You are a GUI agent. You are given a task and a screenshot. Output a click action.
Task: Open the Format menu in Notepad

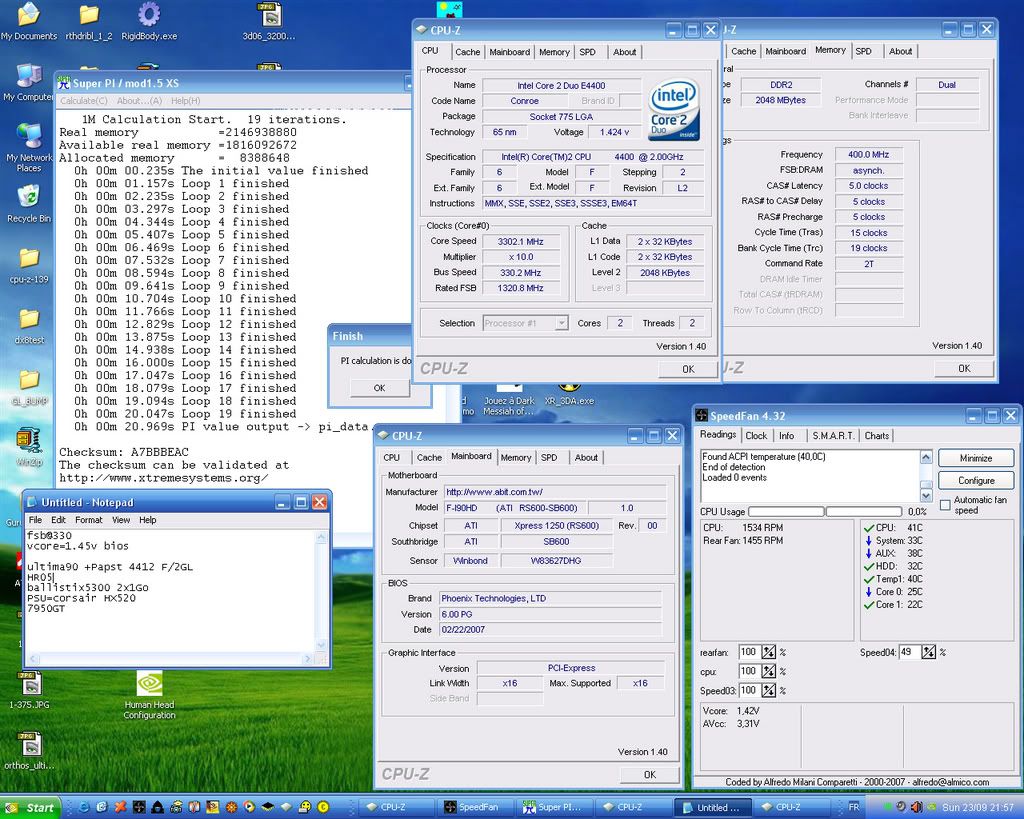pyautogui.click(x=89, y=520)
